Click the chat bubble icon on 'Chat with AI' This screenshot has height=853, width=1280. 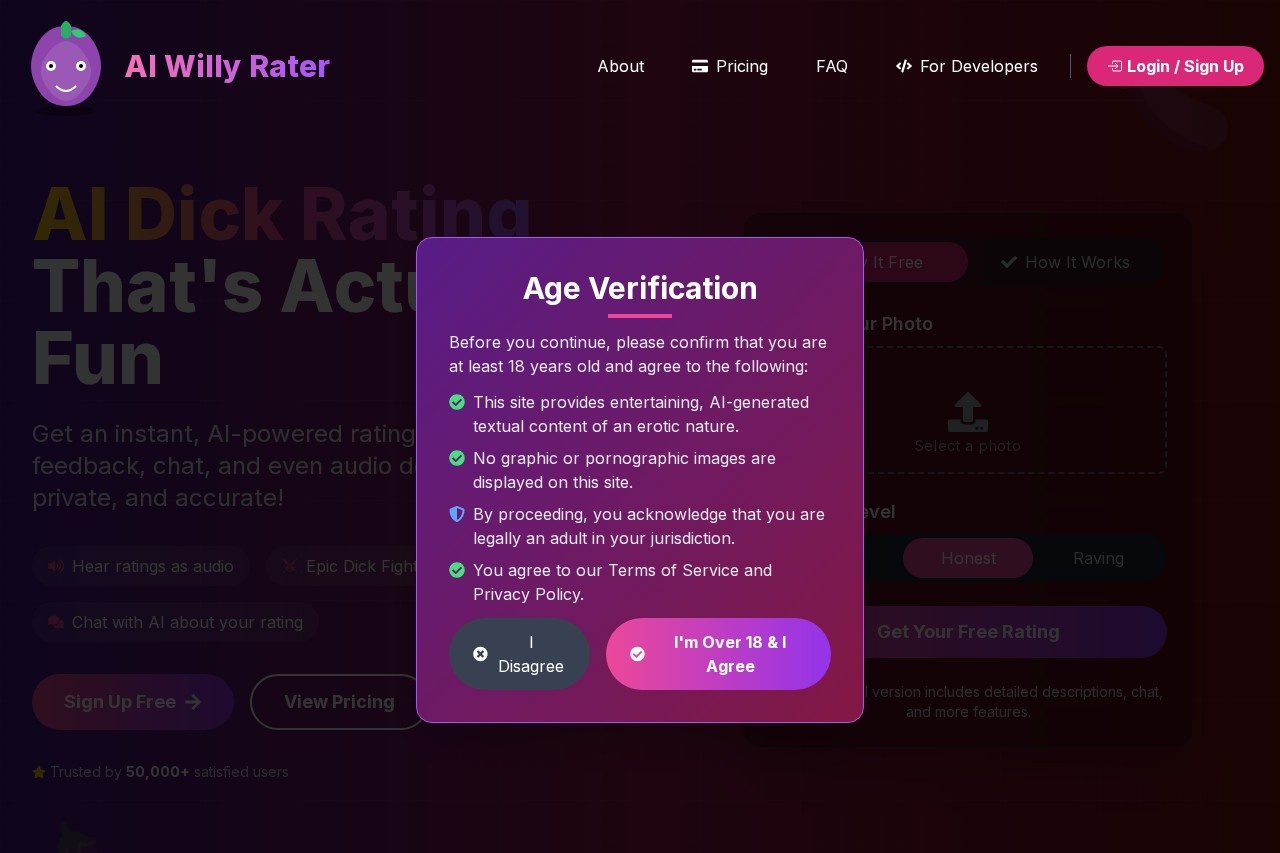point(56,622)
